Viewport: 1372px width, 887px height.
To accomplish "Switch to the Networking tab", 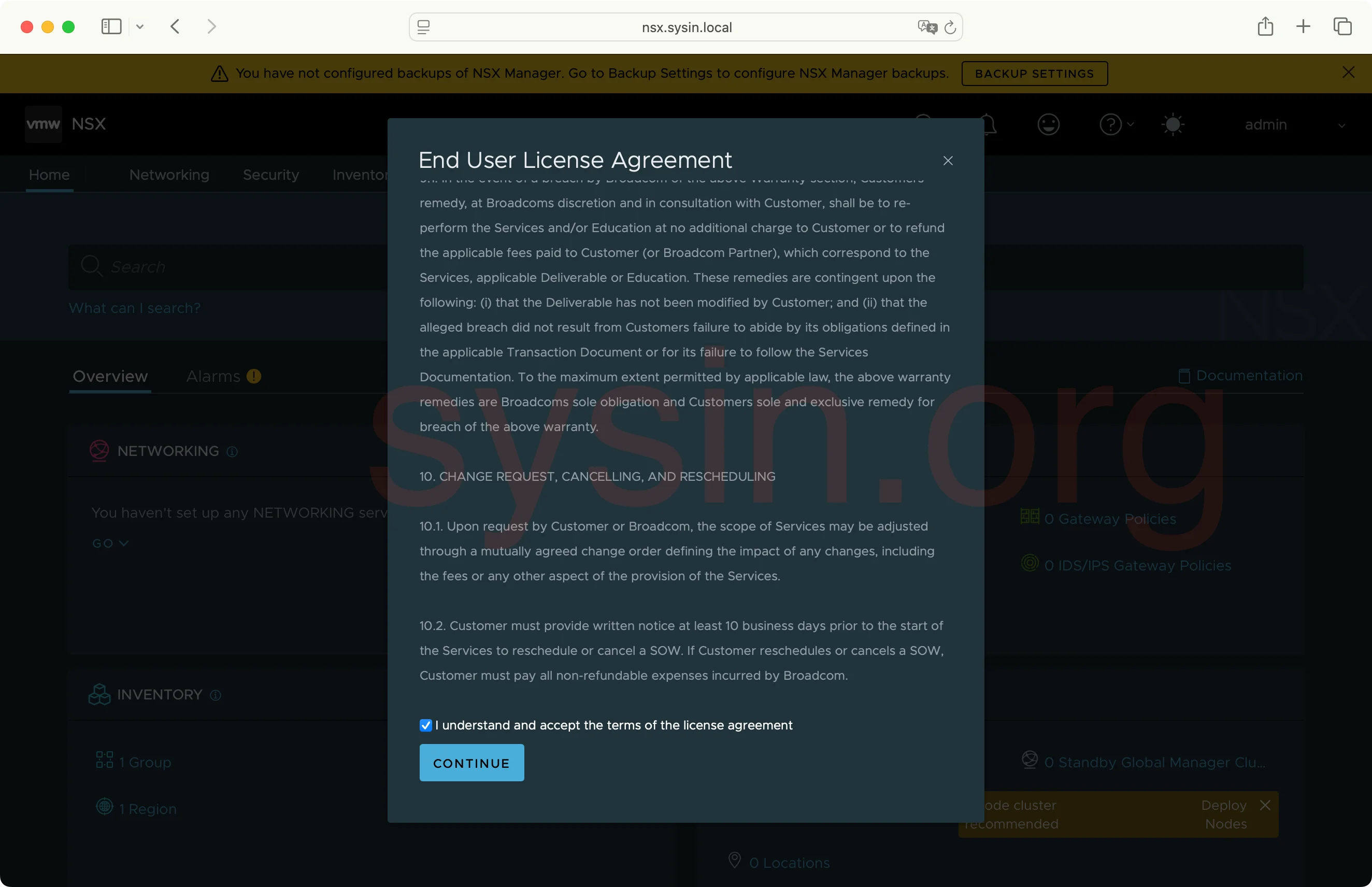I will click(169, 175).
